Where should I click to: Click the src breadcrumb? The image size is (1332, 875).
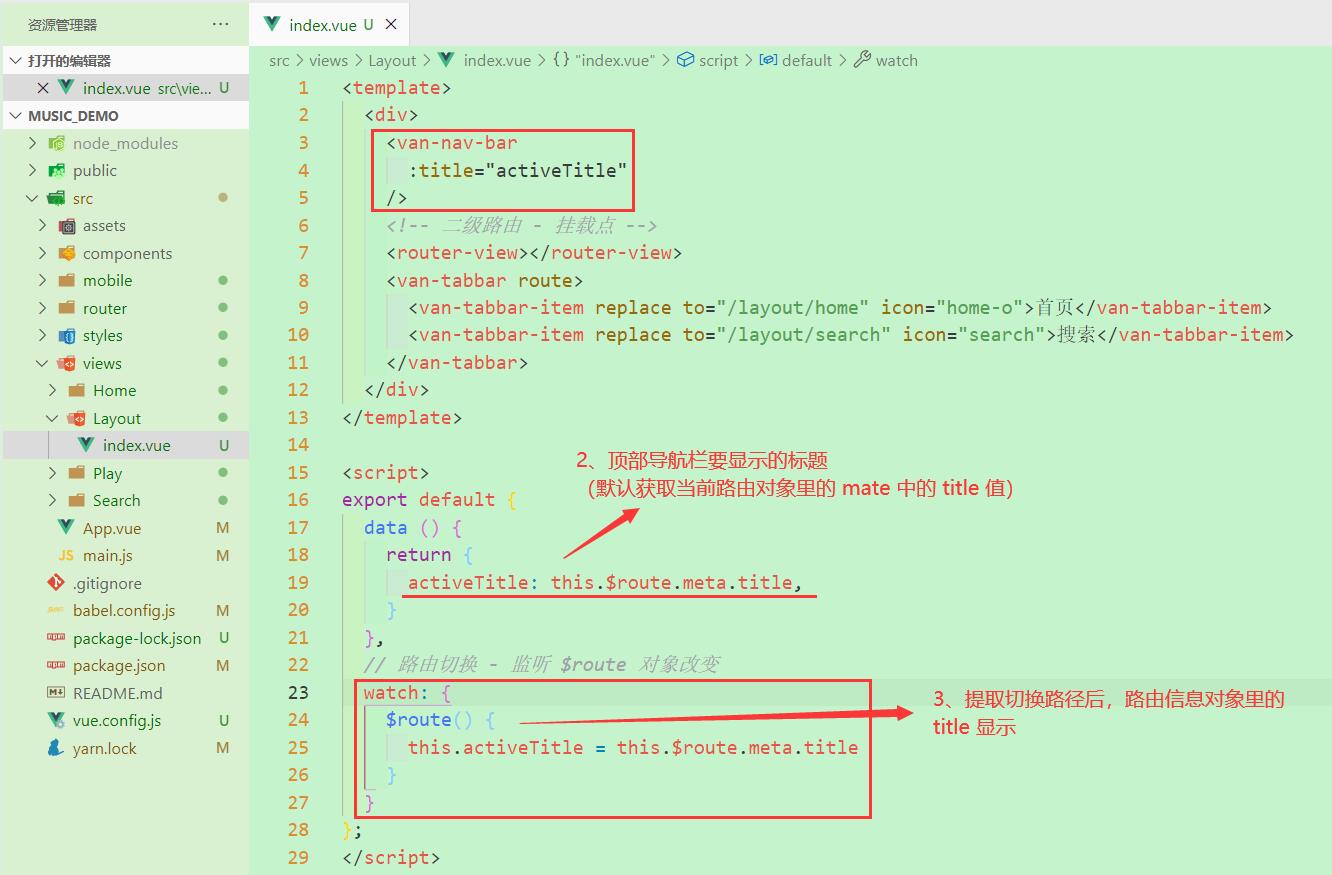(x=279, y=61)
